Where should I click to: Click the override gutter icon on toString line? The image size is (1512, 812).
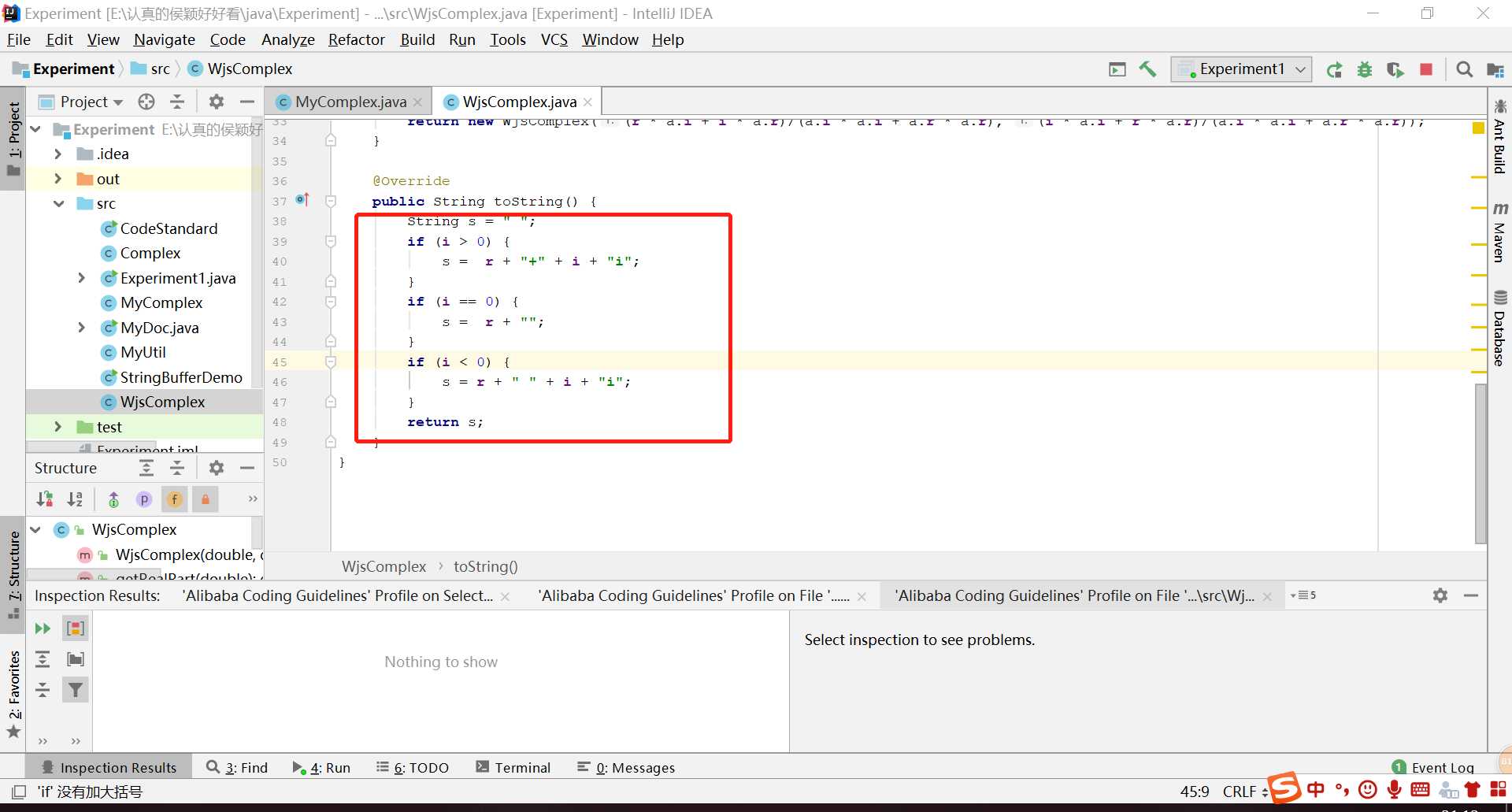(x=302, y=199)
